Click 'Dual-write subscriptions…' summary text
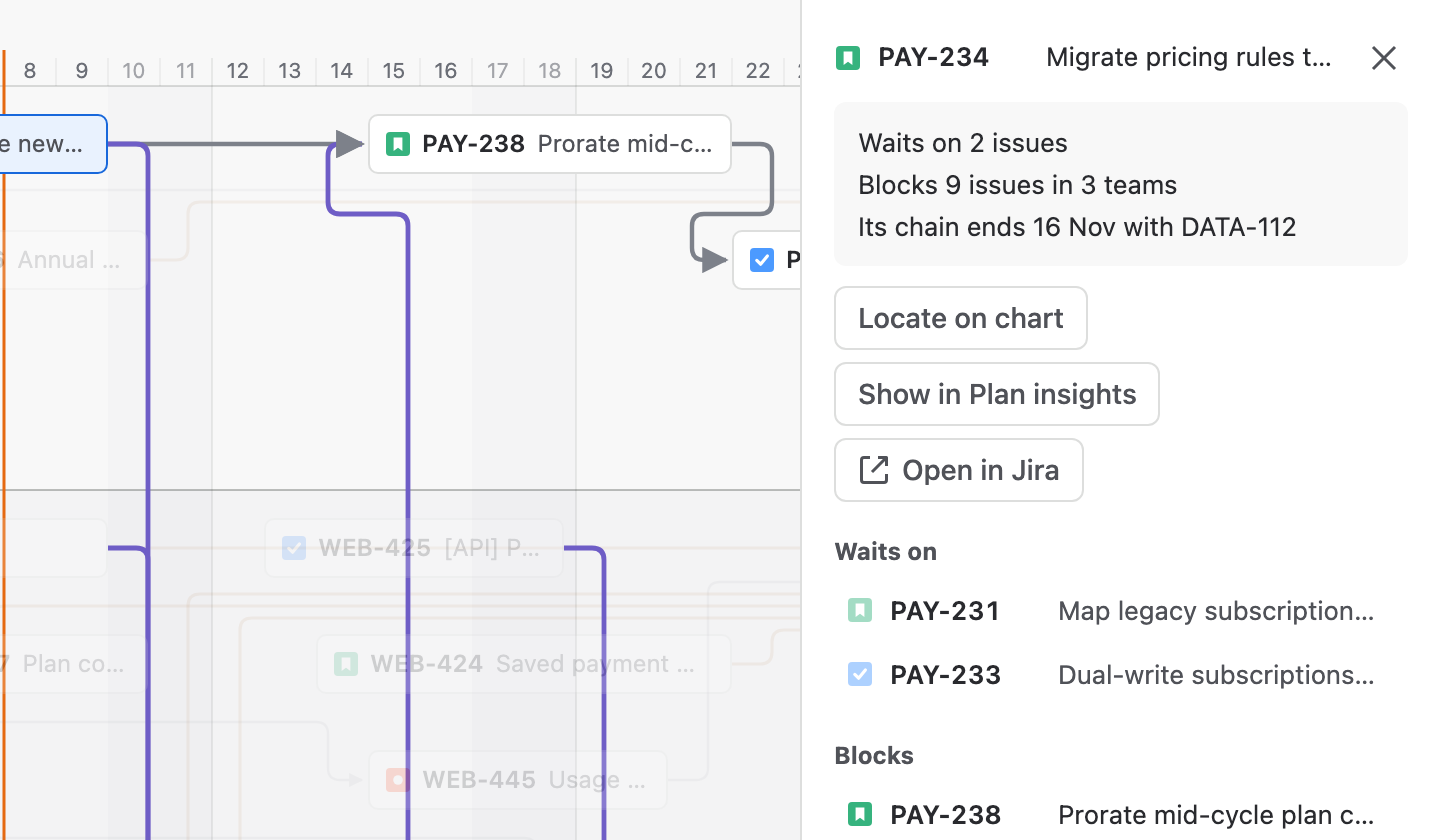1440x840 pixels. (1216, 675)
